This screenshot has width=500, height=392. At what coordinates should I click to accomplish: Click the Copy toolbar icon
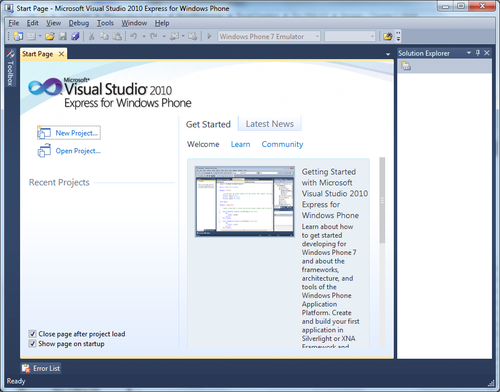pos(104,36)
